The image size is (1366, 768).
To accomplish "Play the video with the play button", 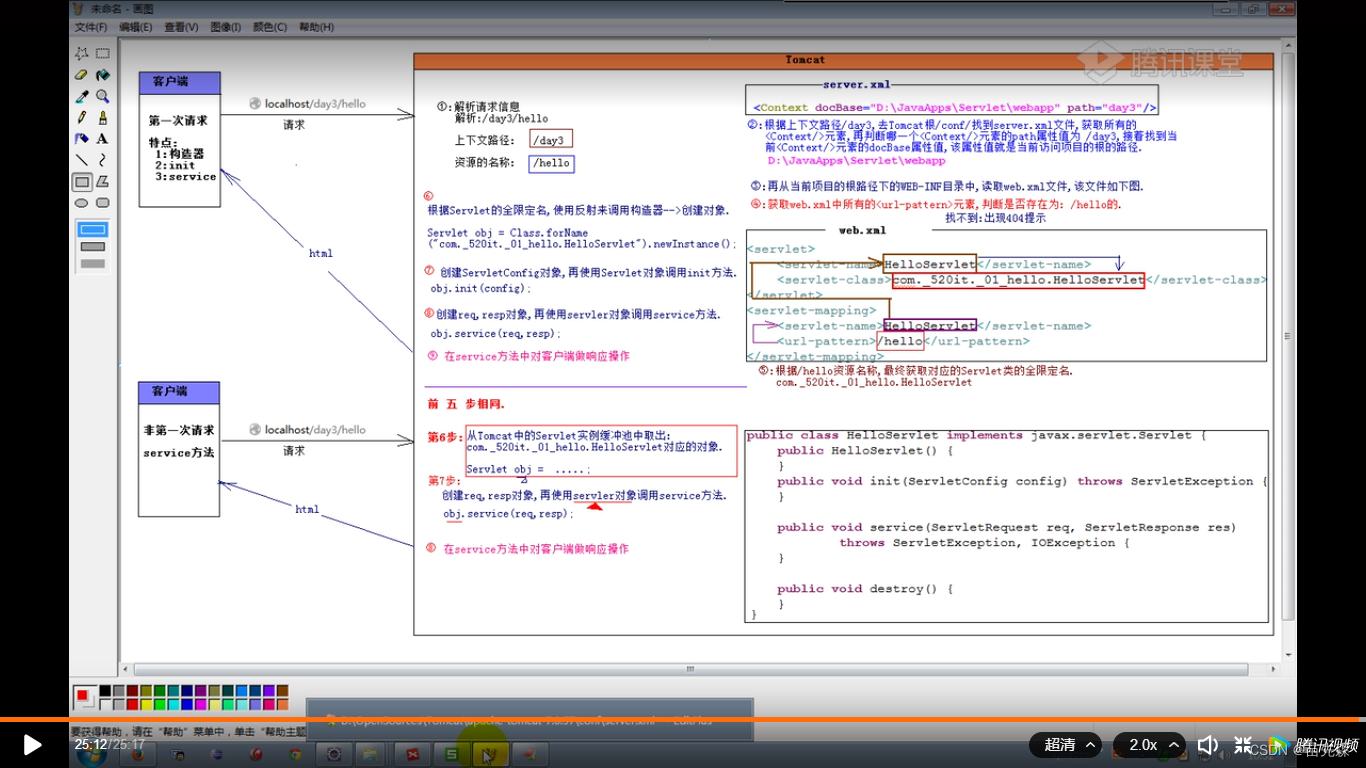I will tap(32, 745).
